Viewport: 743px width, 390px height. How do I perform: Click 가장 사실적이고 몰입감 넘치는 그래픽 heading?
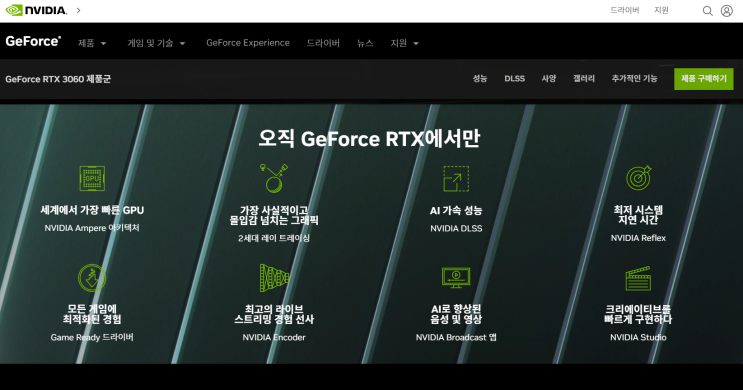point(274,215)
